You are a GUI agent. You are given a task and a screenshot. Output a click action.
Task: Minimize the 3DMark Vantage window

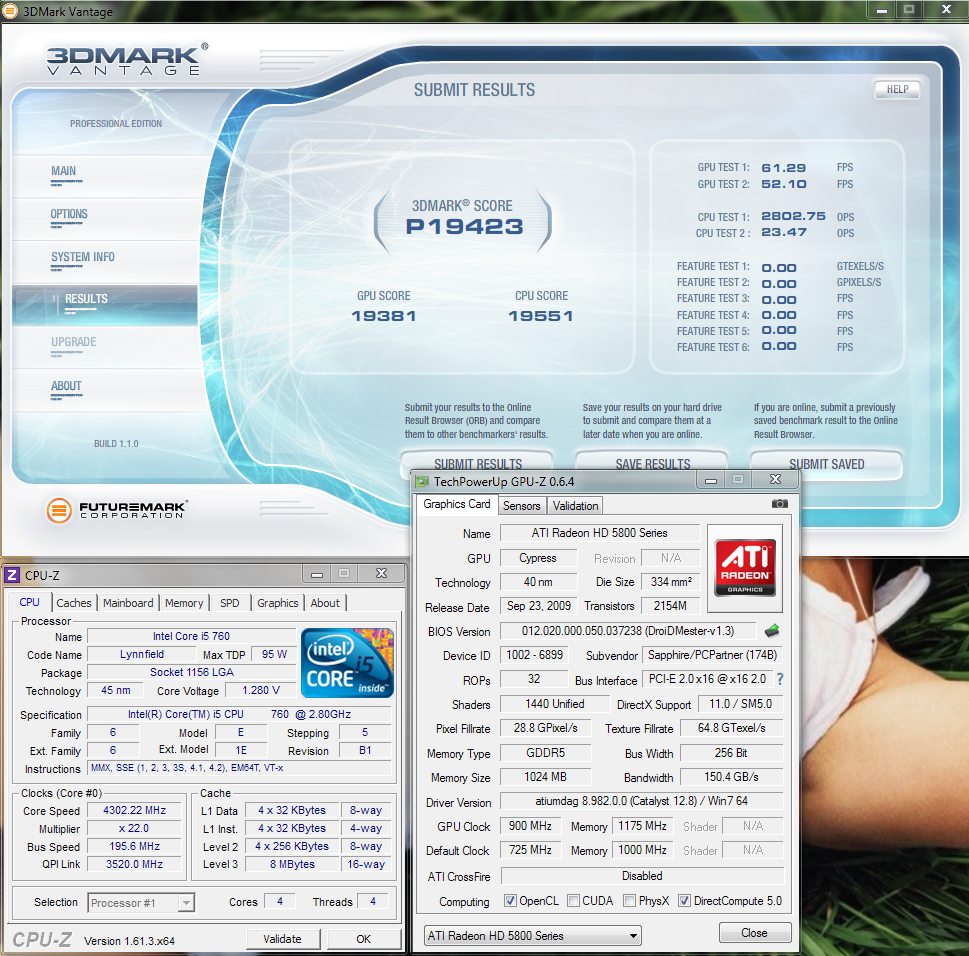click(882, 9)
